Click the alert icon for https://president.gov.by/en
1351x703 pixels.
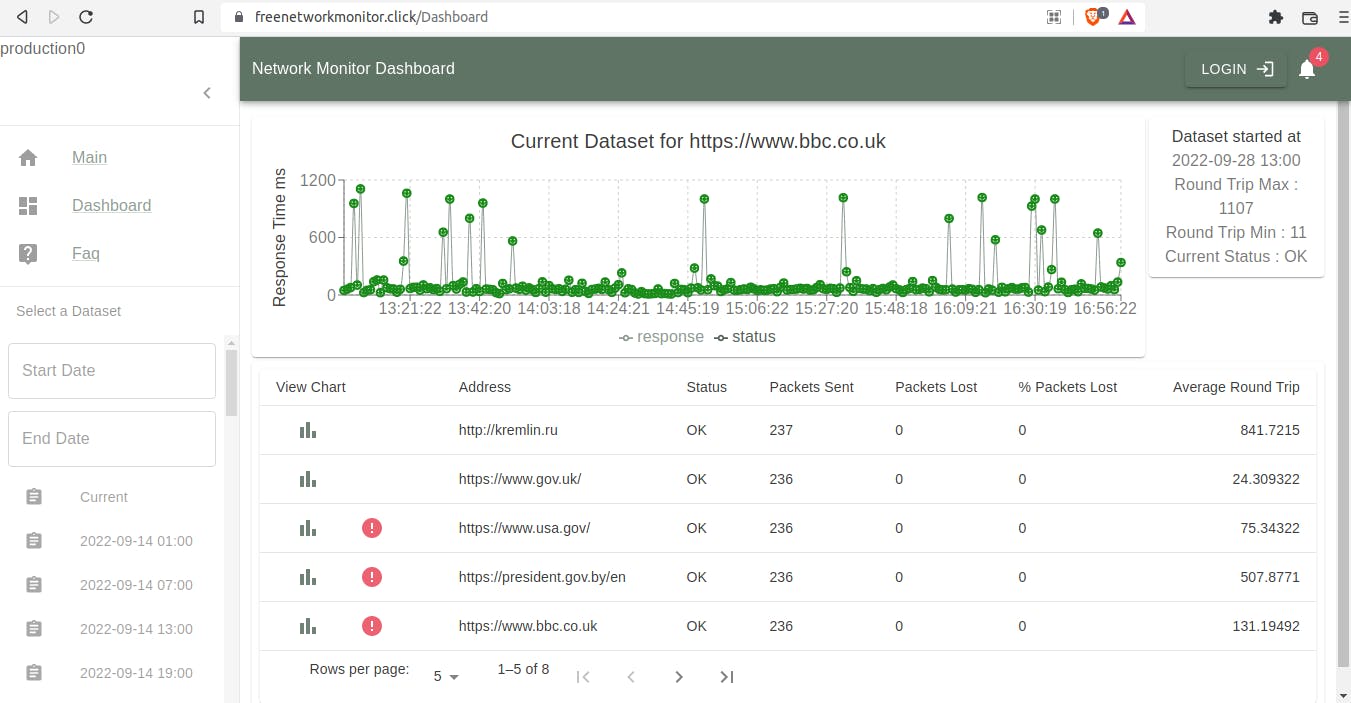371,577
